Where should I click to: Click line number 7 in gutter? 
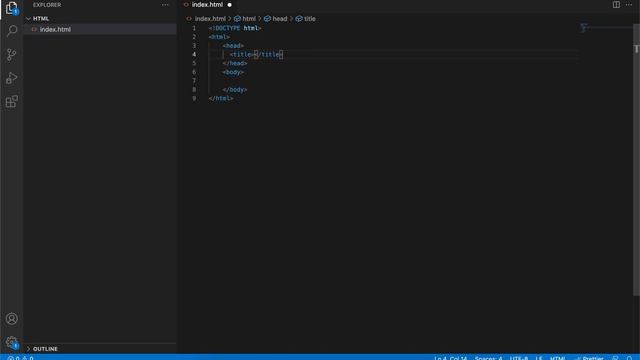tap(194, 81)
